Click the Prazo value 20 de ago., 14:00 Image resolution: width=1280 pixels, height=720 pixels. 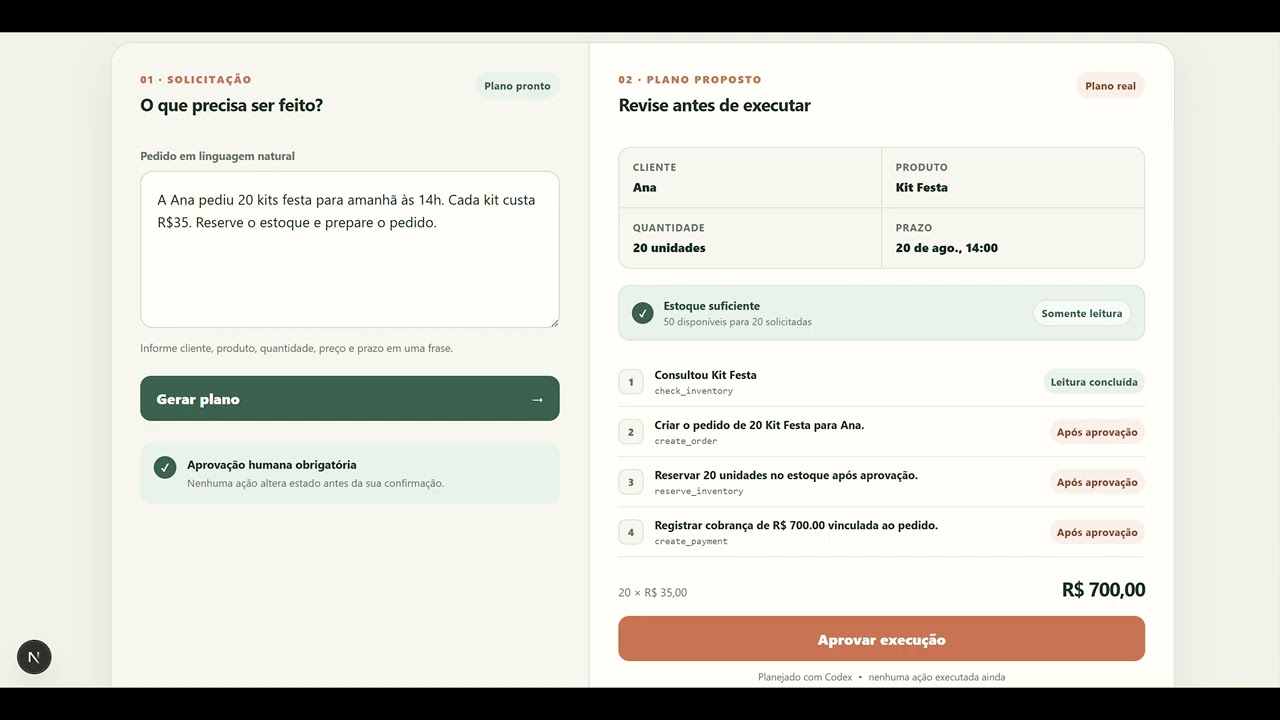click(x=947, y=248)
